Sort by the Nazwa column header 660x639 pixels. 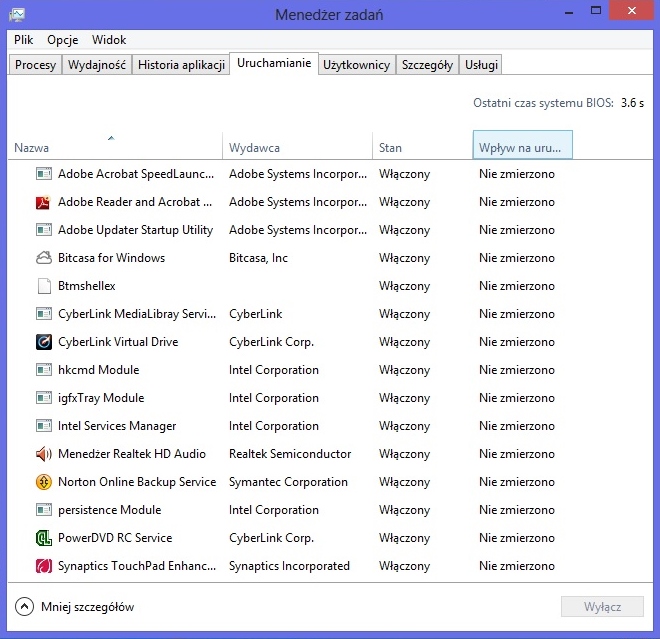pos(115,145)
